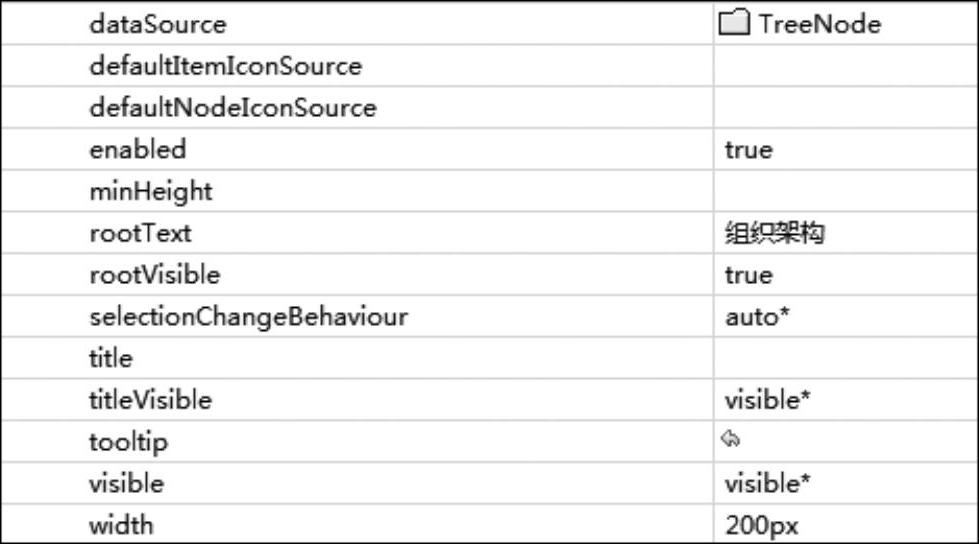Click empty value for defaultNodeIconSource
Viewport: 979px width, 544px height.
[845, 108]
